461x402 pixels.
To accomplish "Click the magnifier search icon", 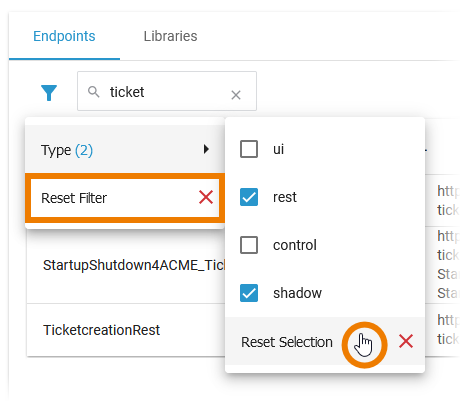I will 93,92.
